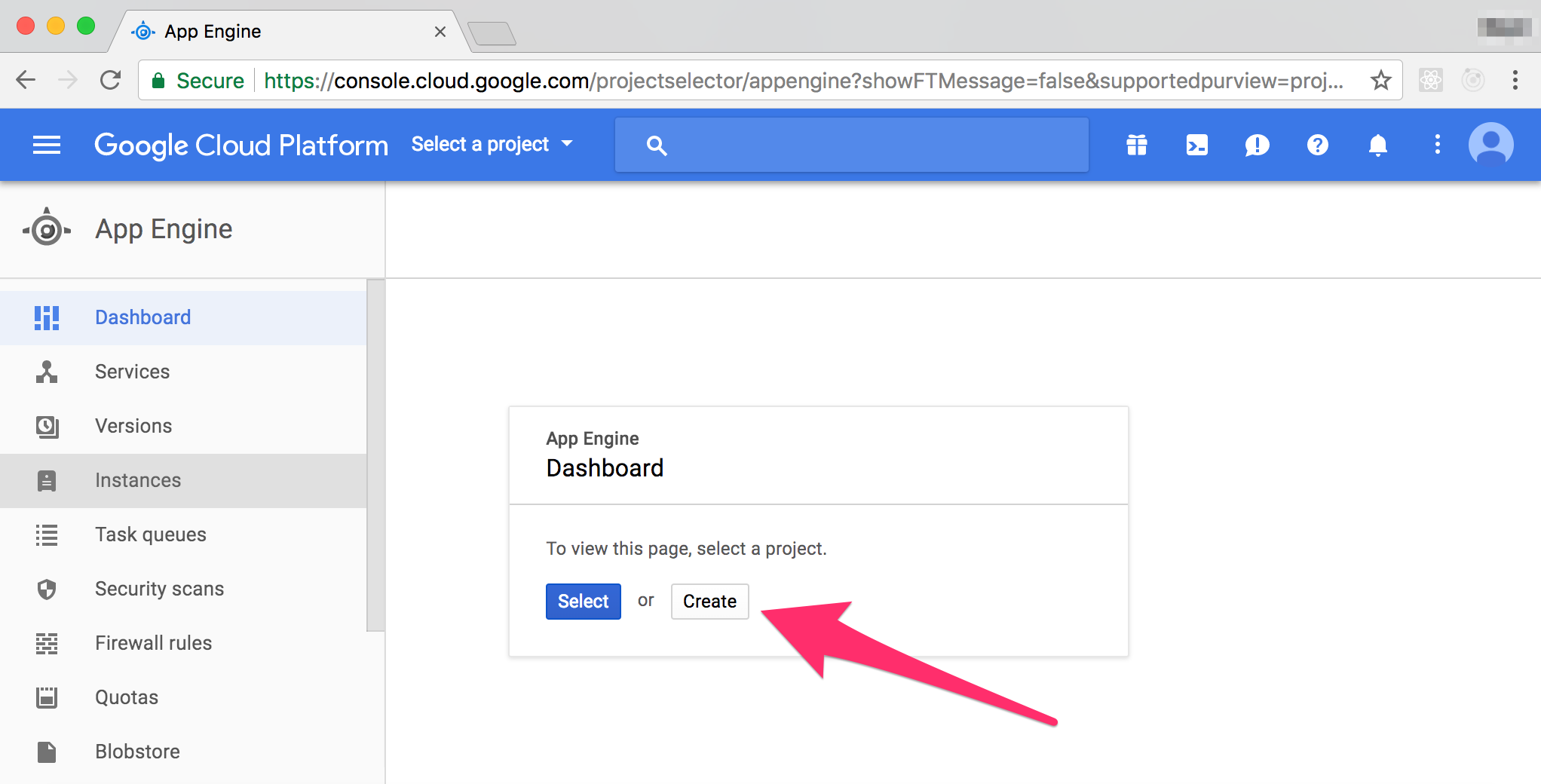Viewport: 1541px width, 784px height.
Task: Click the Instances sidebar icon
Action: coord(47,480)
